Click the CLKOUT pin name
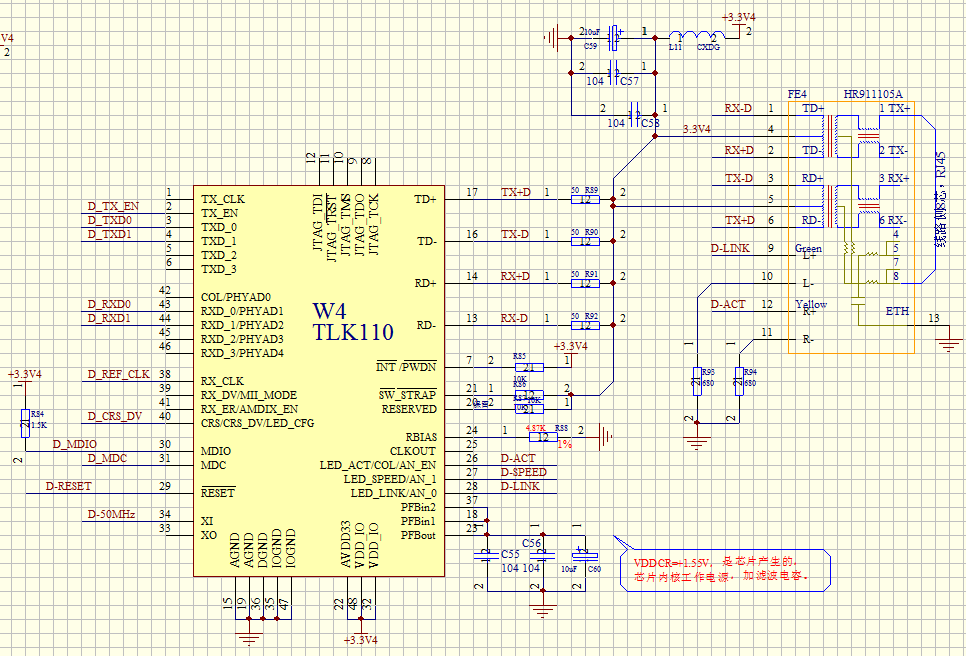The width and height of the screenshot is (966, 656). (413, 452)
